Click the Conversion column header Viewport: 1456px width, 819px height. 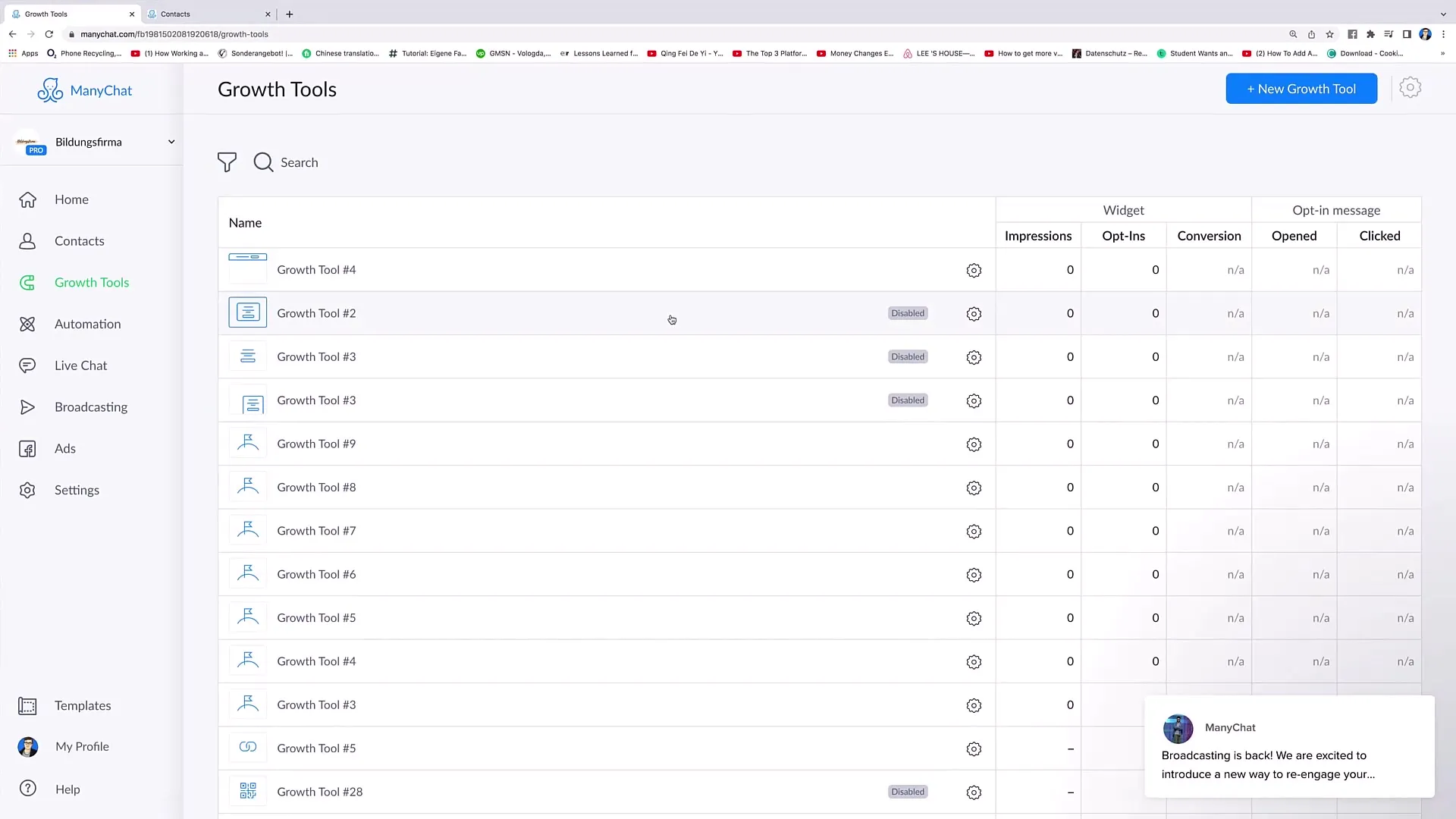tap(1209, 236)
